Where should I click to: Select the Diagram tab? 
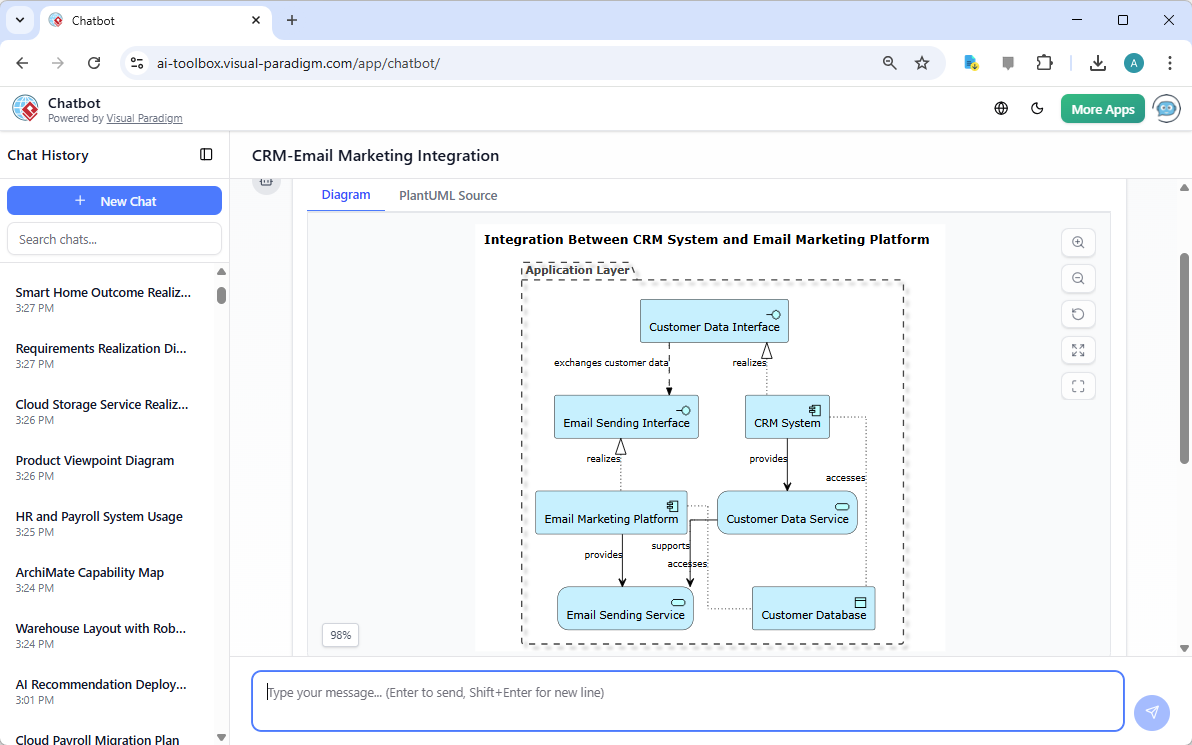click(x=345, y=195)
